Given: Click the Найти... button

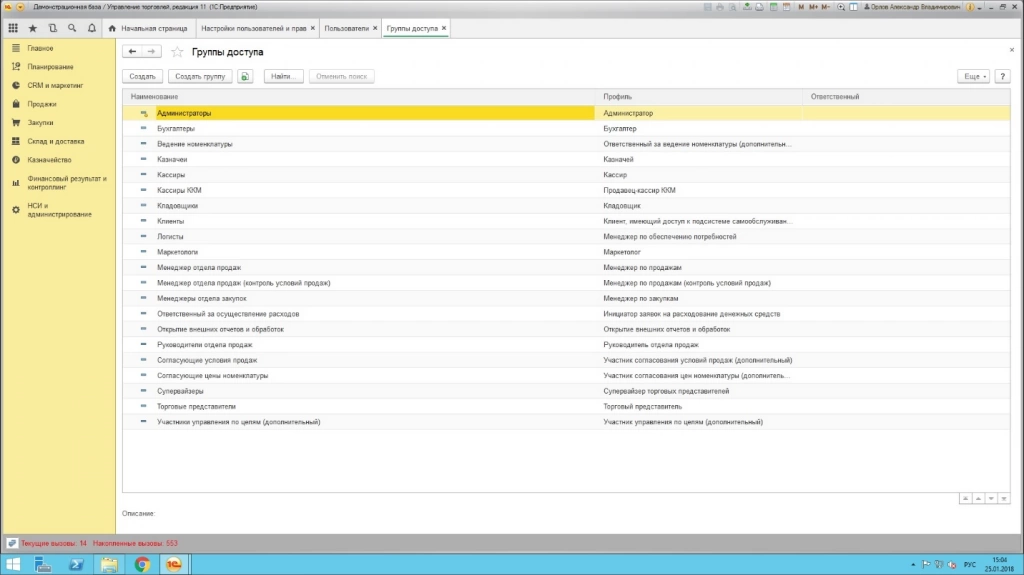Looking at the screenshot, I should tap(283, 76).
